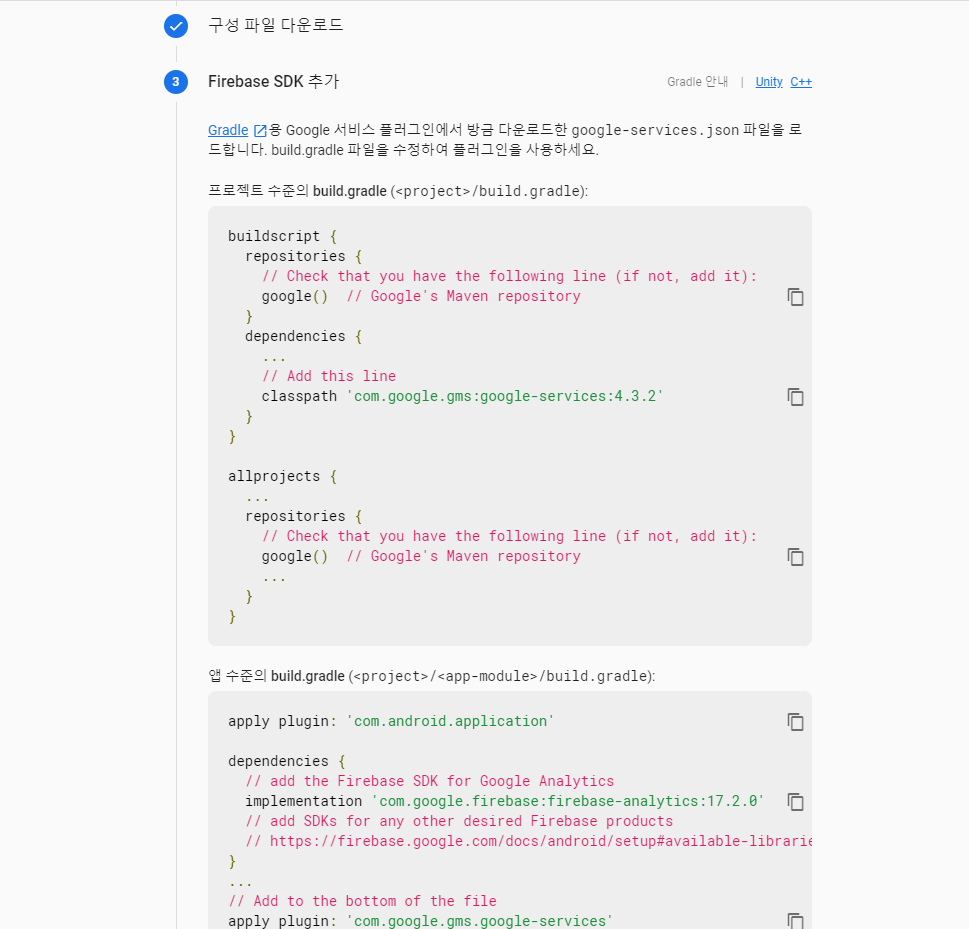
Task: Click the 'com.android.application' string
Action: click(x=450, y=721)
